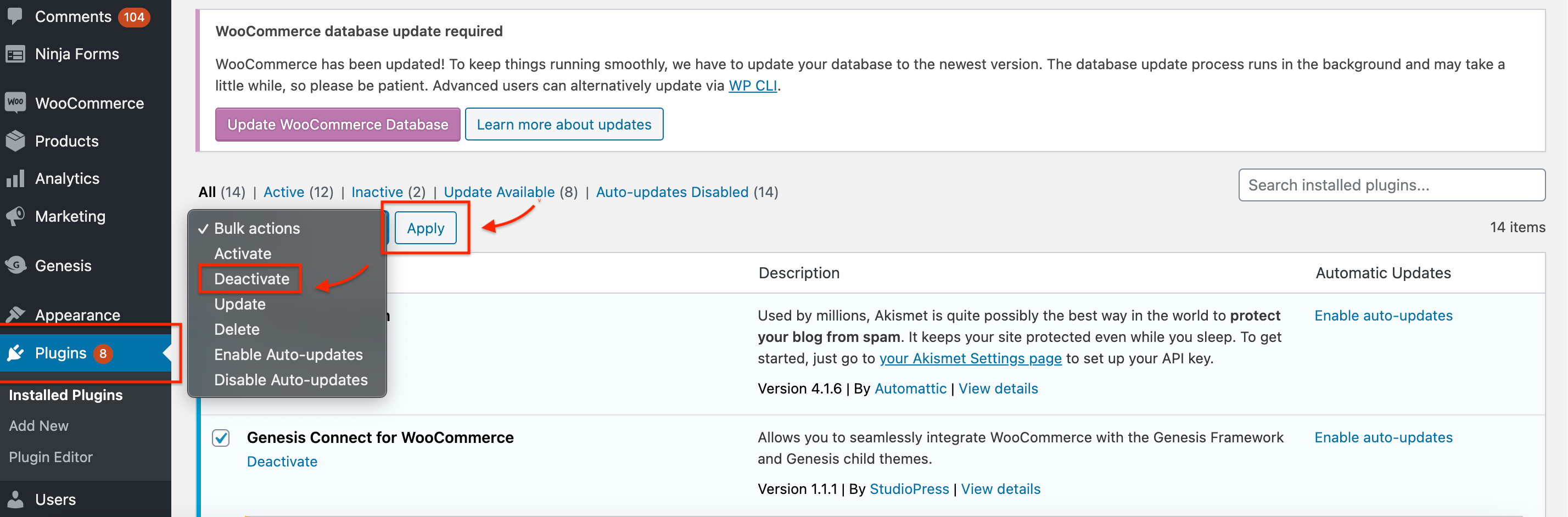This screenshot has height=517, width=1568.
Task: Open the WP CLI link
Action: [x=753, y=85]
